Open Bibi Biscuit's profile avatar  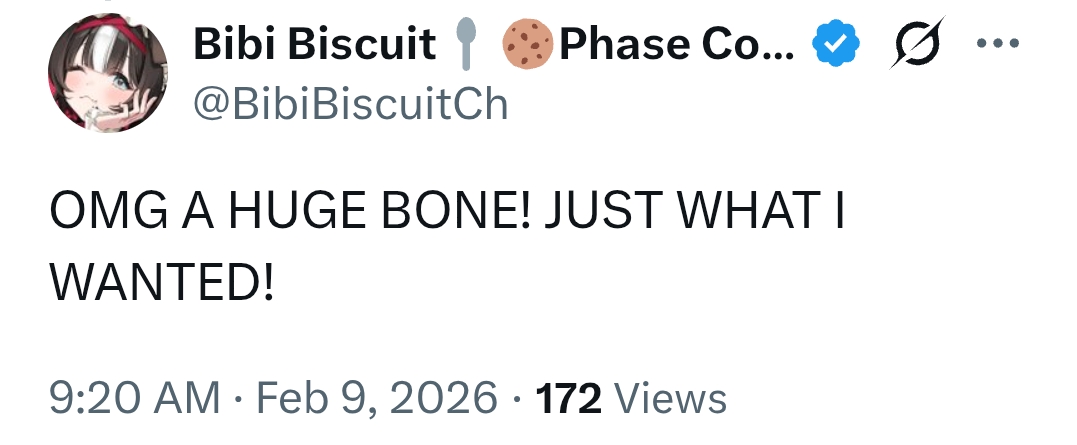(x=107, y=72)
